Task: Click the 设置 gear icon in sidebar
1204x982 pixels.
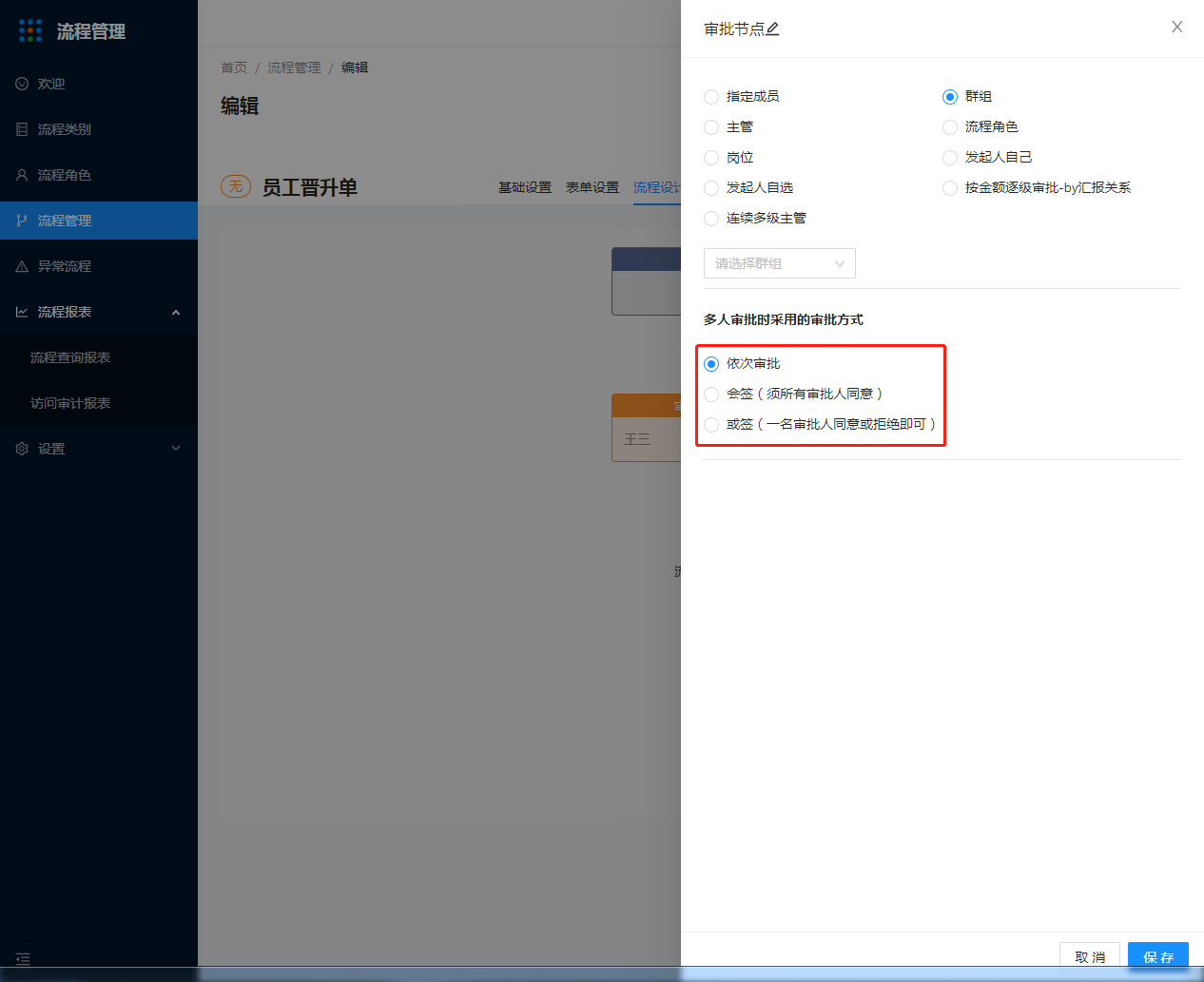Action: click(22, 449)
